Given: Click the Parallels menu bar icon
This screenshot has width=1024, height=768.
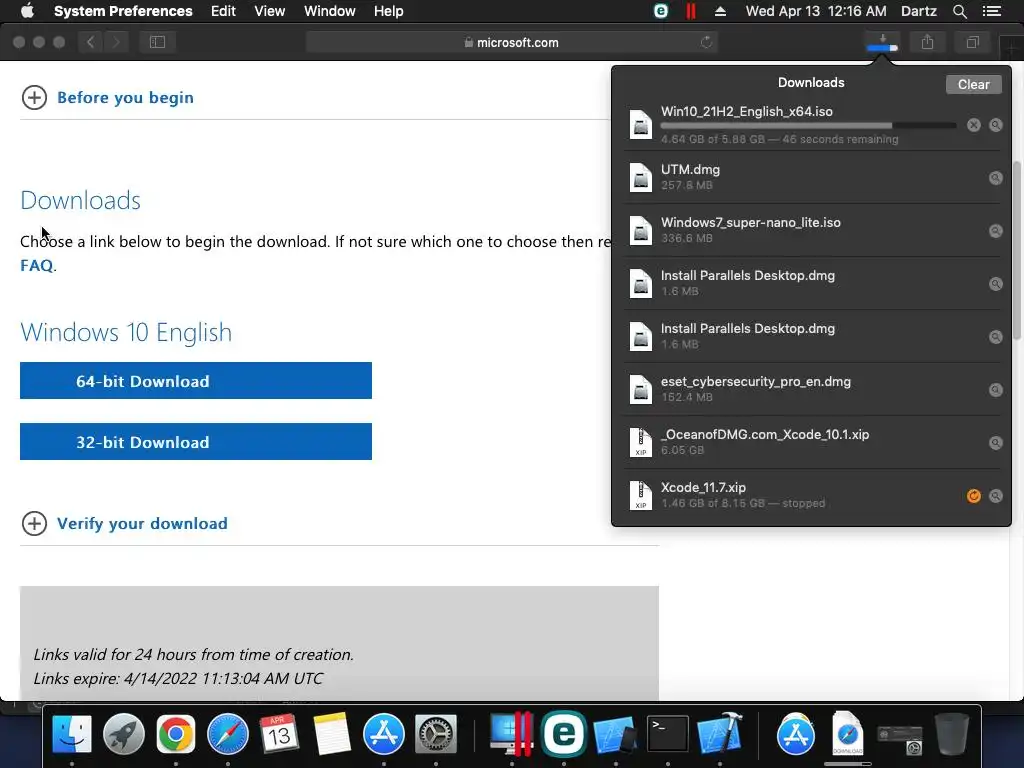Looking at the screenshot, I should (x=690, y=11).
